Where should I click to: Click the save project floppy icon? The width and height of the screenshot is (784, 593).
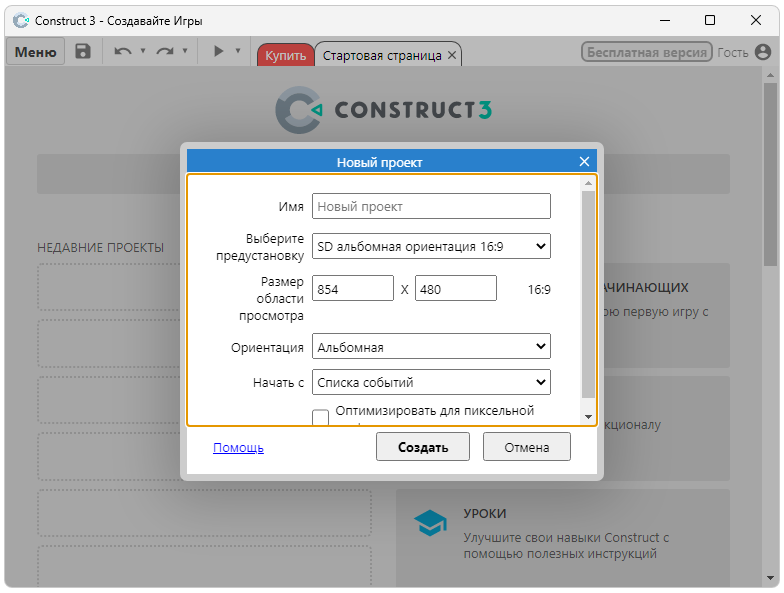click(83, 51)
